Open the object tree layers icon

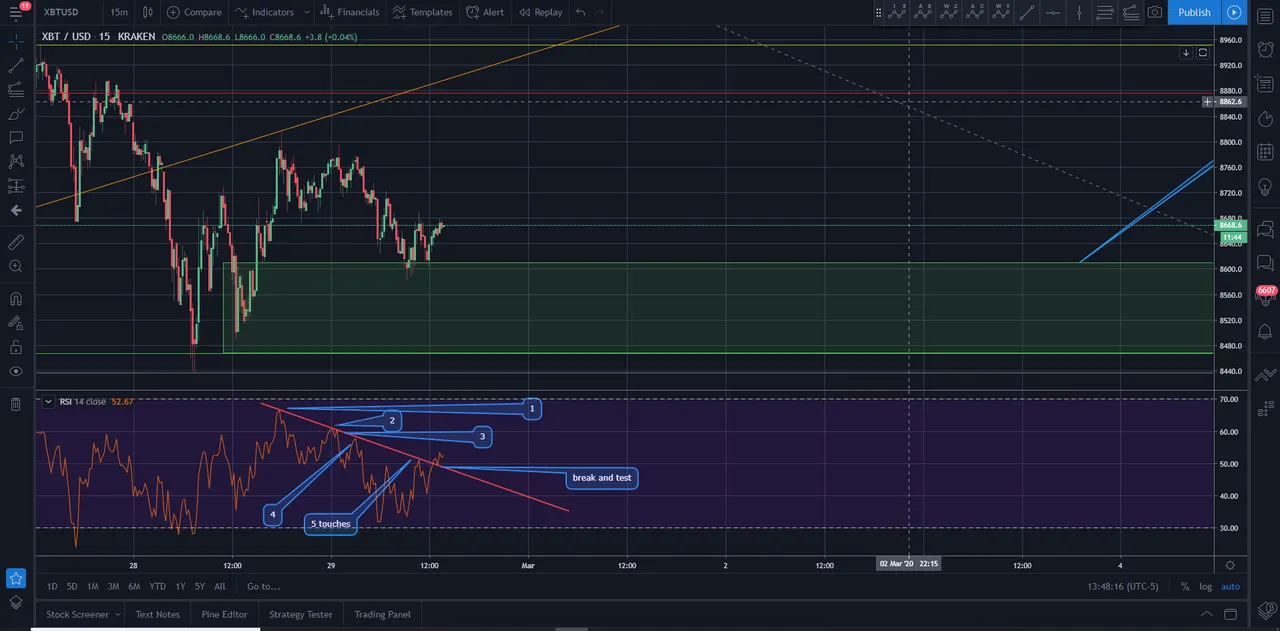(x=16, y=602)
